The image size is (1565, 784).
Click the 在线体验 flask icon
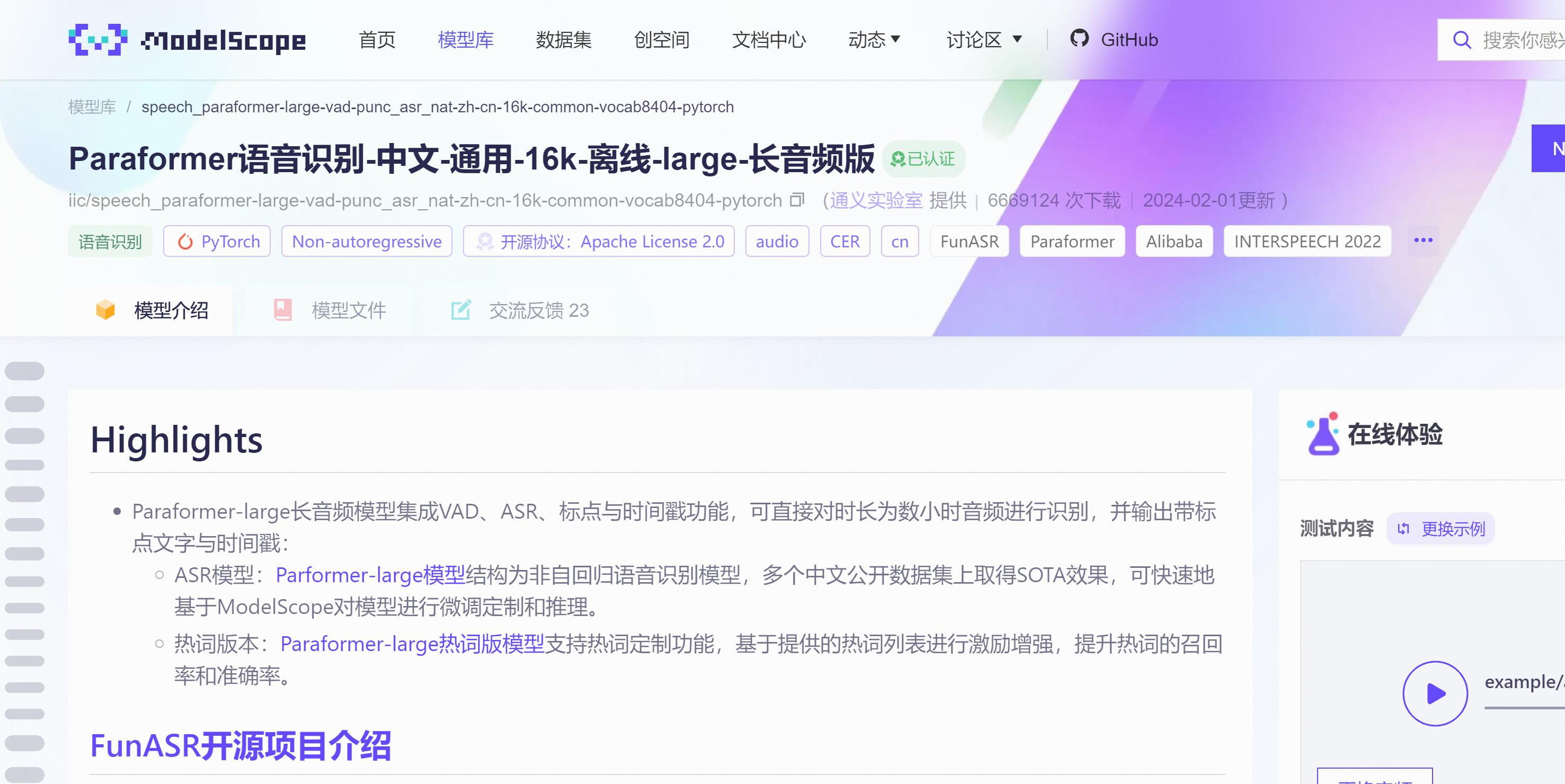click(x=1322, y=434)
